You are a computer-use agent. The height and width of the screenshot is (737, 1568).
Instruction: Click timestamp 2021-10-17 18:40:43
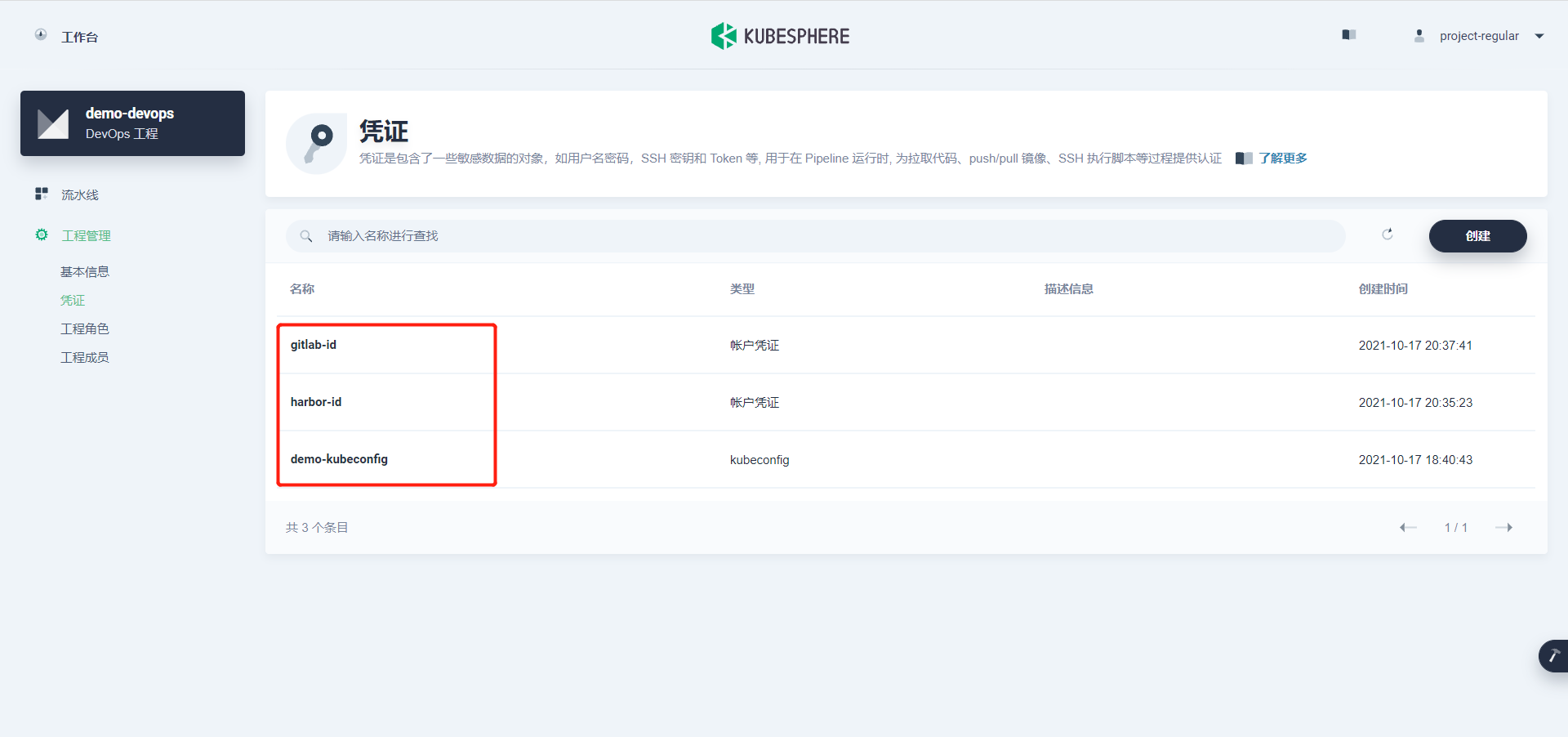tap(1415, 460)
